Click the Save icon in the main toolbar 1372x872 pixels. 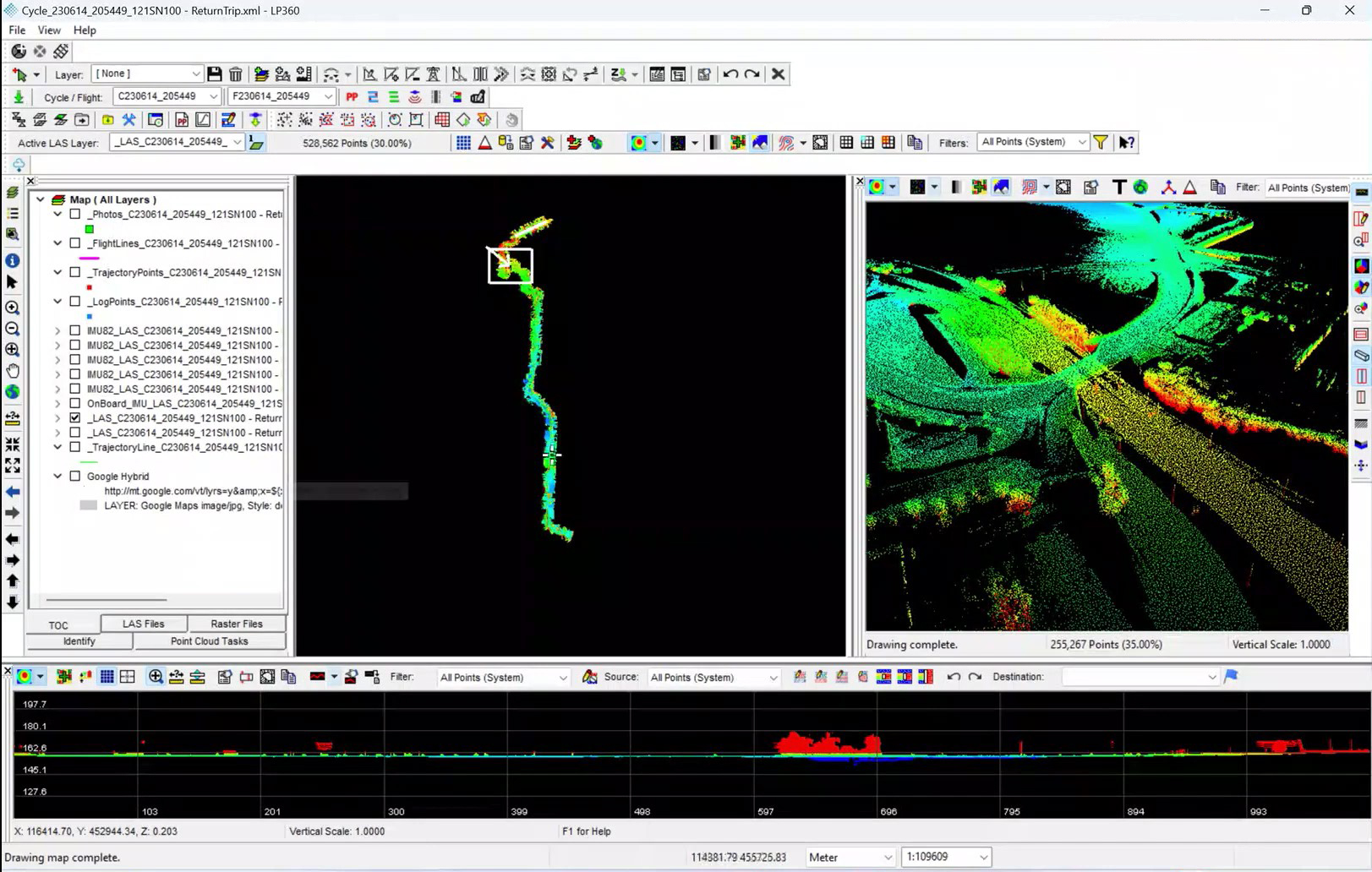214,74
